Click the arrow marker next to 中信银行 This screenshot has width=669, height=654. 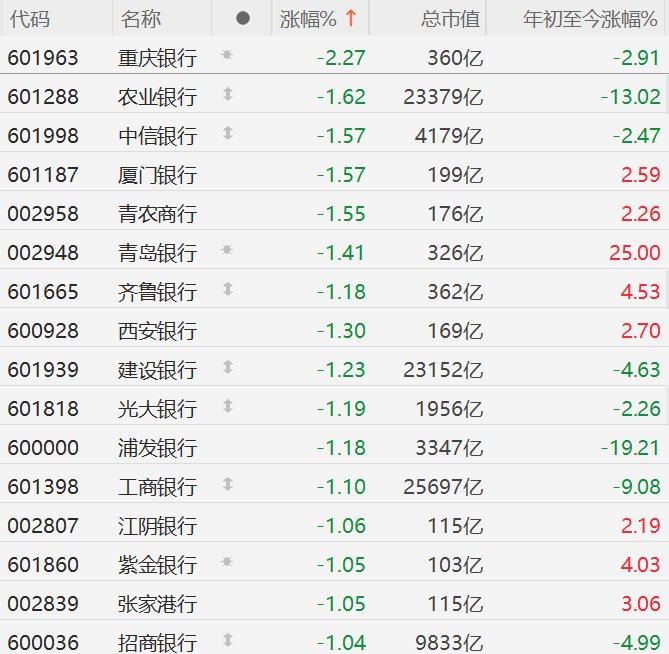(227, 134)
